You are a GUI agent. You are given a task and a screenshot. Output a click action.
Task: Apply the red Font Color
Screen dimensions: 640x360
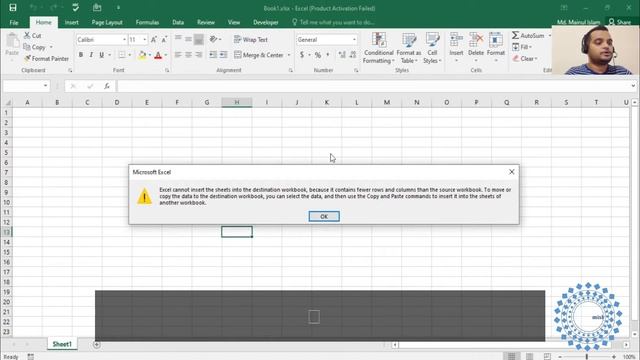158,55
